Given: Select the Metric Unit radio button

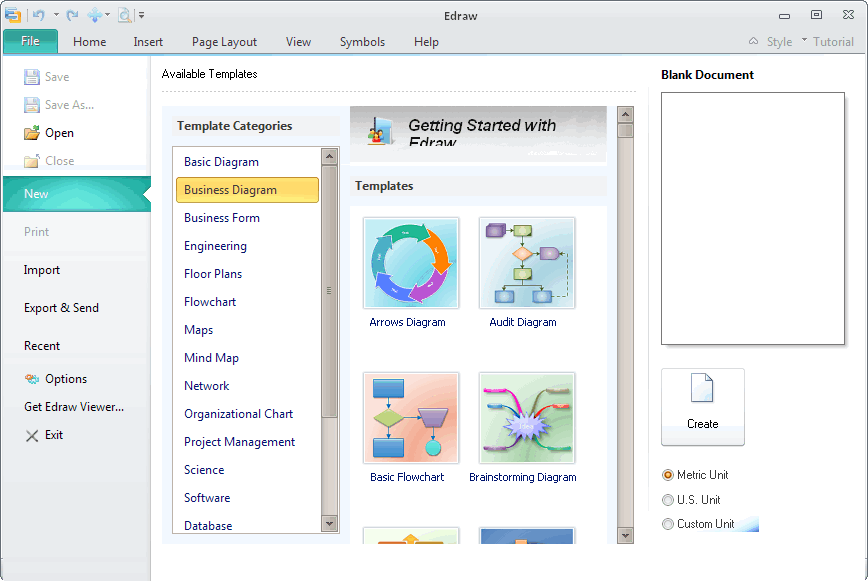Looking at the screenshot, I should coord(668,475).
